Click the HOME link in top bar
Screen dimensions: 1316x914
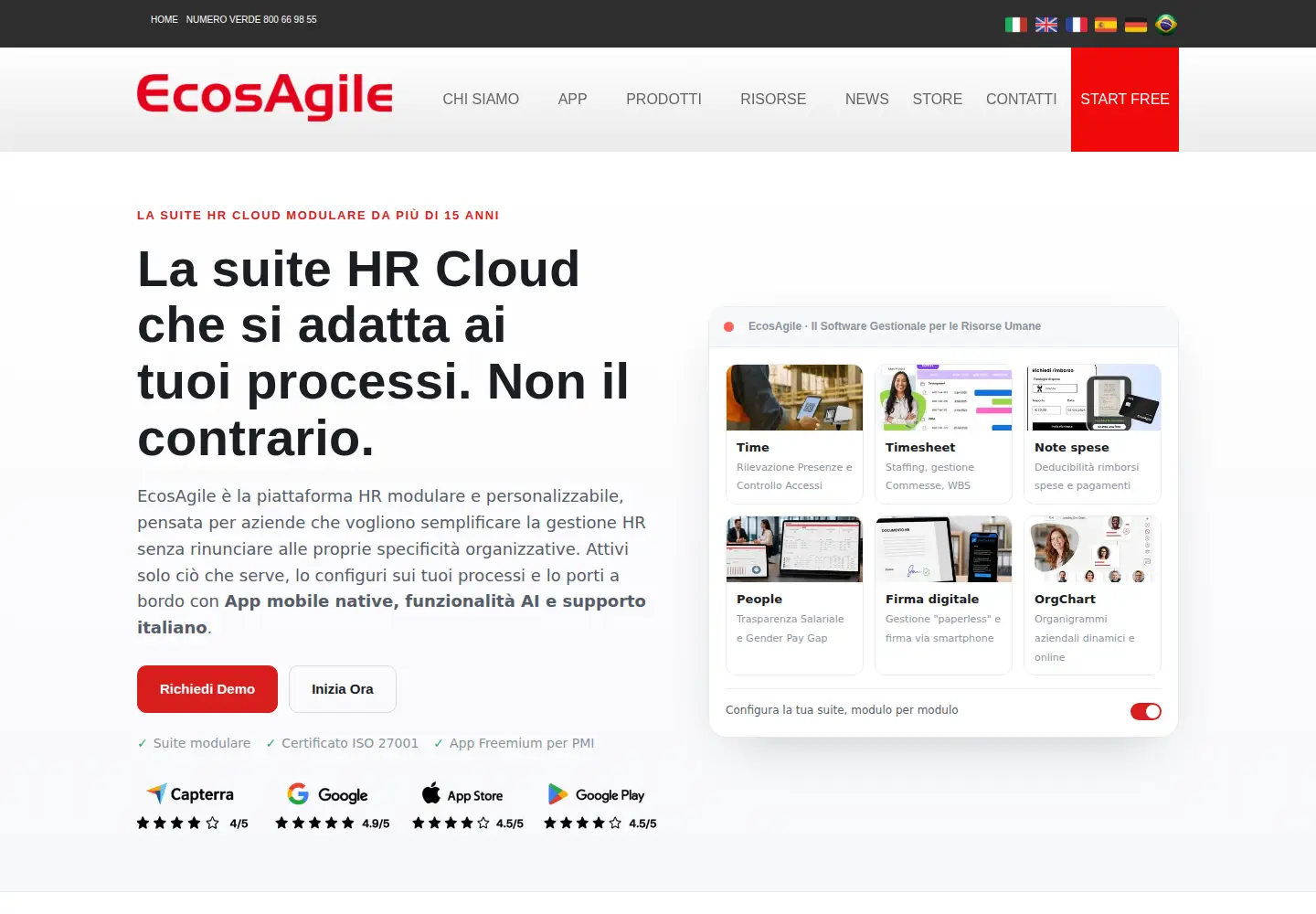tap(164, 19)
